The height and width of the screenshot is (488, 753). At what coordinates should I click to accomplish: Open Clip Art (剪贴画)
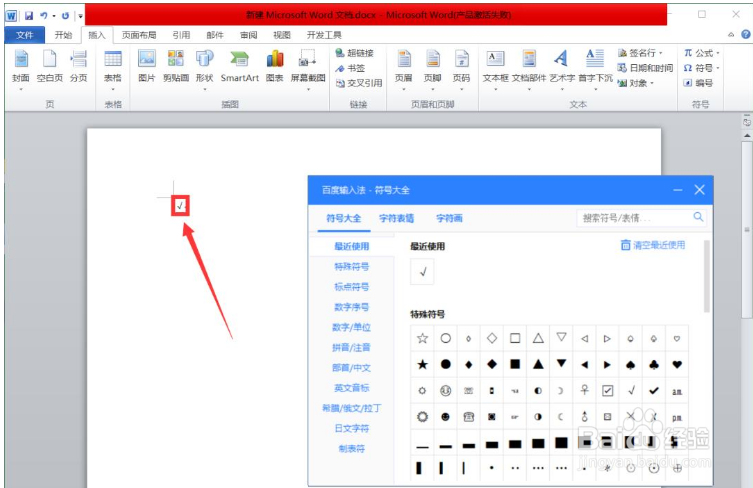175,67
